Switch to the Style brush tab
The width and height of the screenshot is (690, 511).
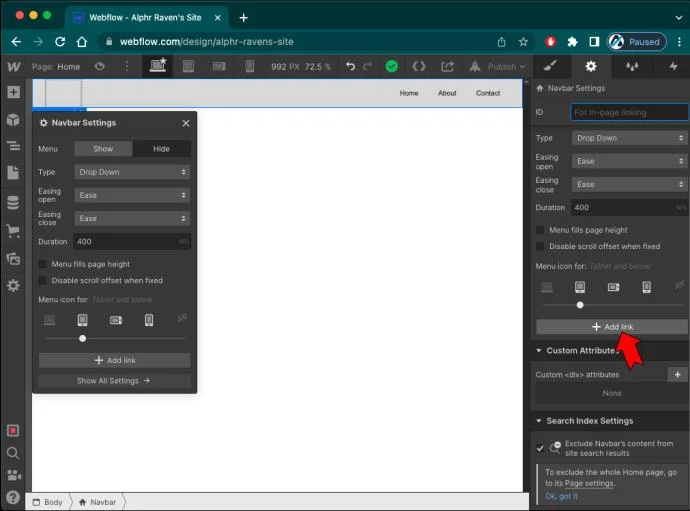click(550, 66)
